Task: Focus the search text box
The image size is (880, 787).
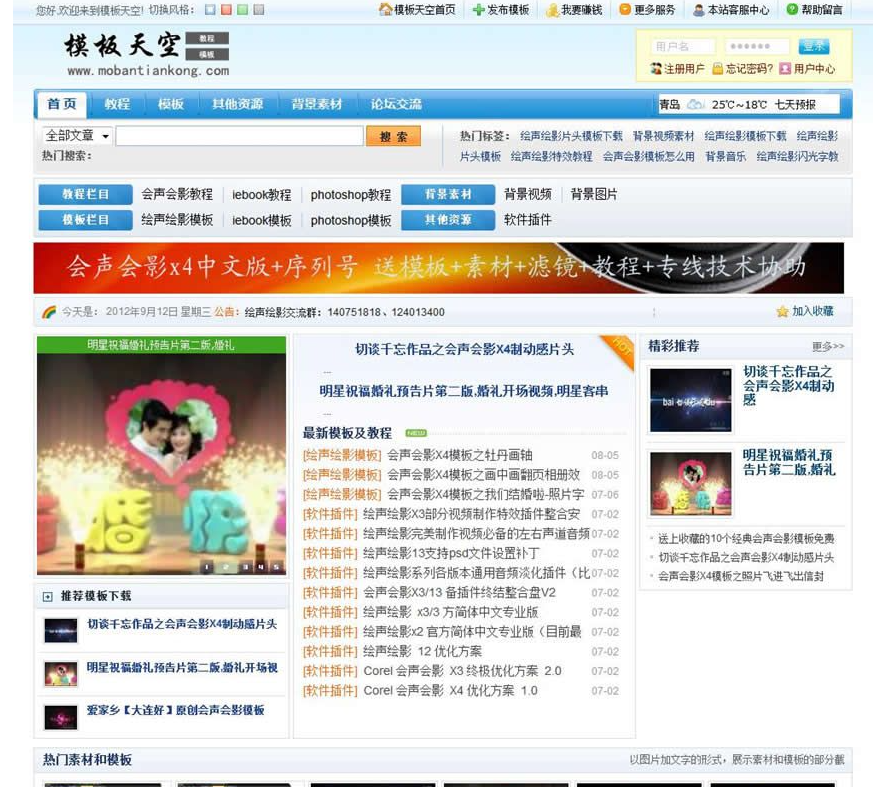Action: click(240, 136)
